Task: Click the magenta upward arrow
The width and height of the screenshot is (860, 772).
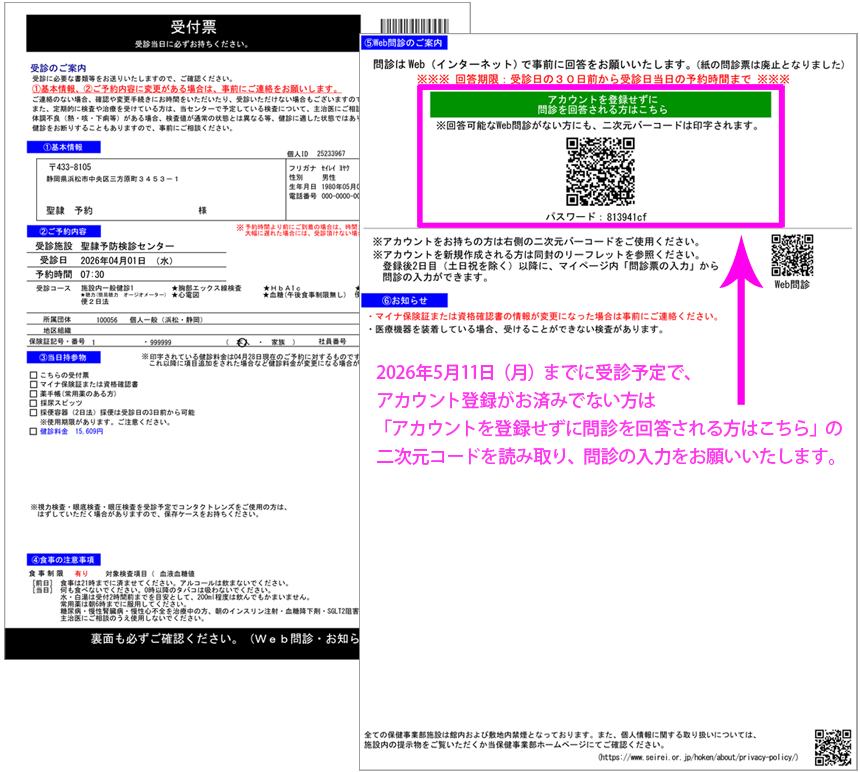Action: click(741, 320)
